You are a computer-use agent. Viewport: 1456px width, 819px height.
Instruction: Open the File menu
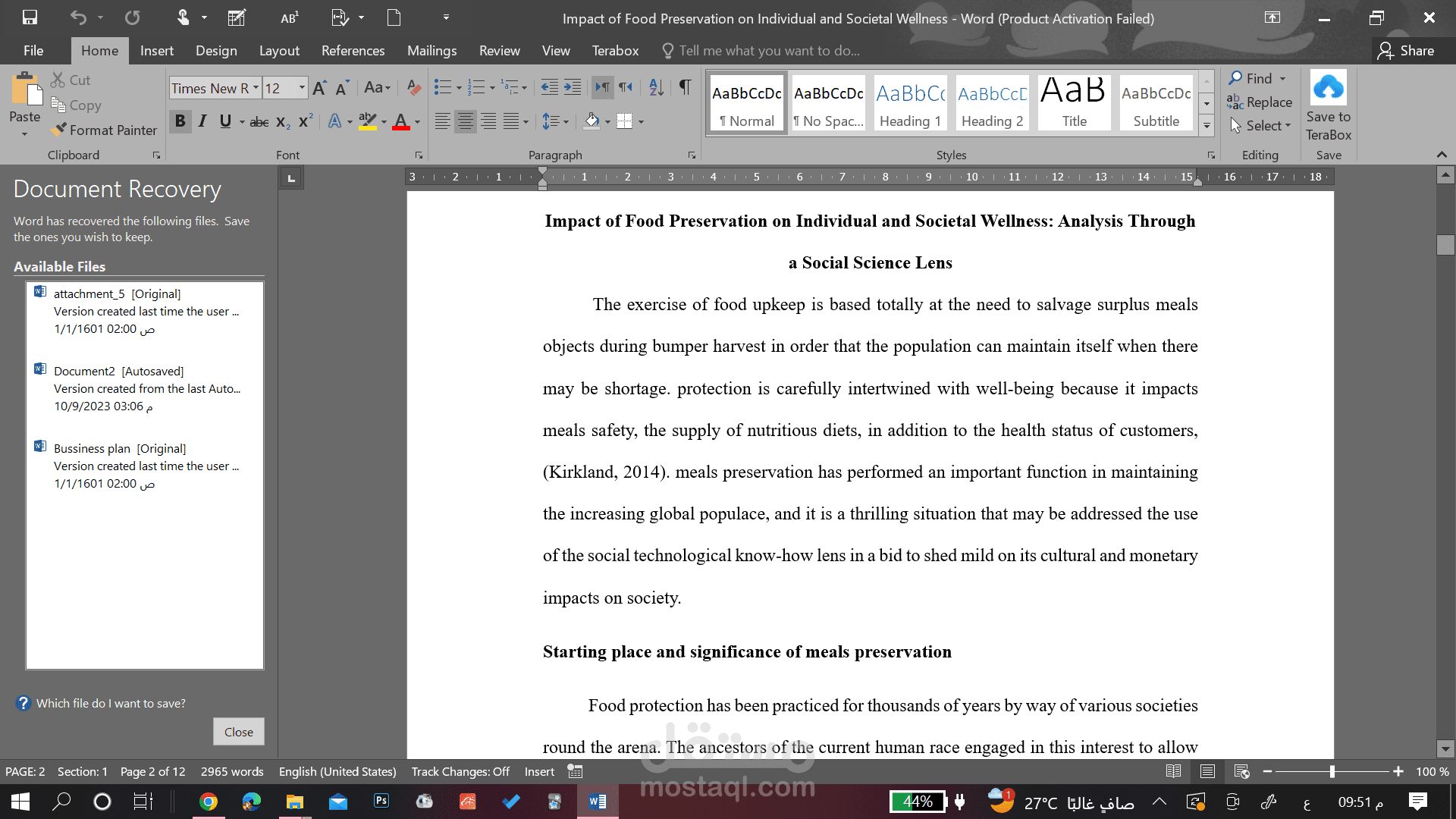point(33,51)
